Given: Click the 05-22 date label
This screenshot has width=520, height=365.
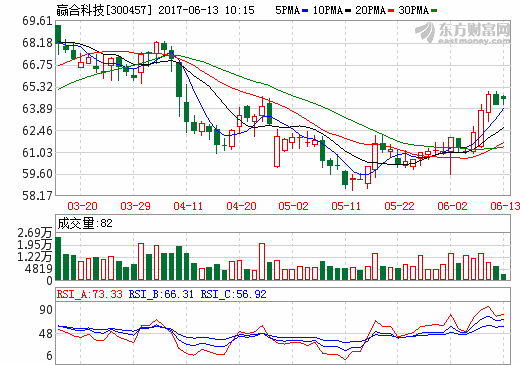Looking at the screenshot, I should tap(399, 206).
